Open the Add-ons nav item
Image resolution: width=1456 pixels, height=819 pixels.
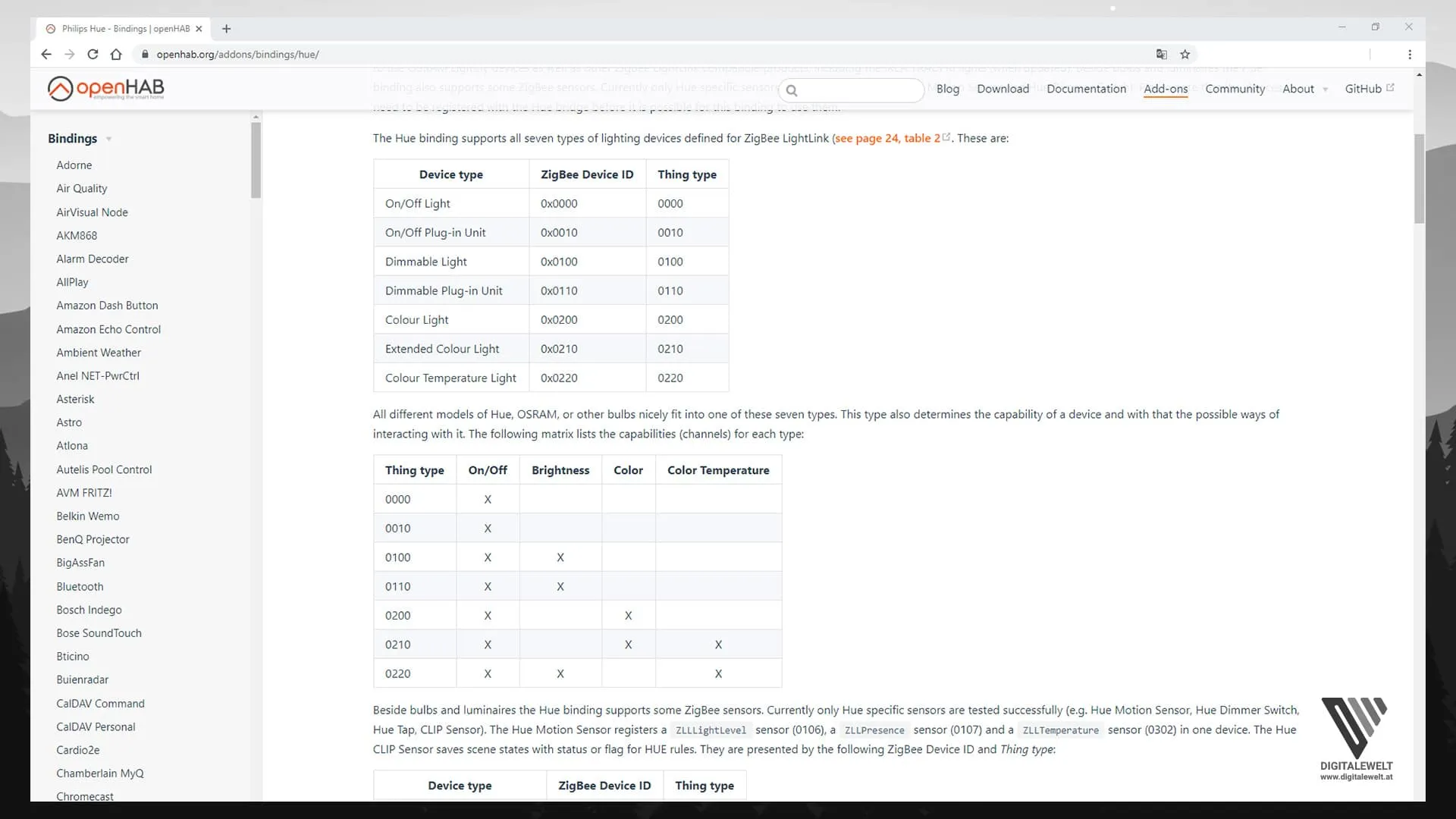coord(1166,89)
